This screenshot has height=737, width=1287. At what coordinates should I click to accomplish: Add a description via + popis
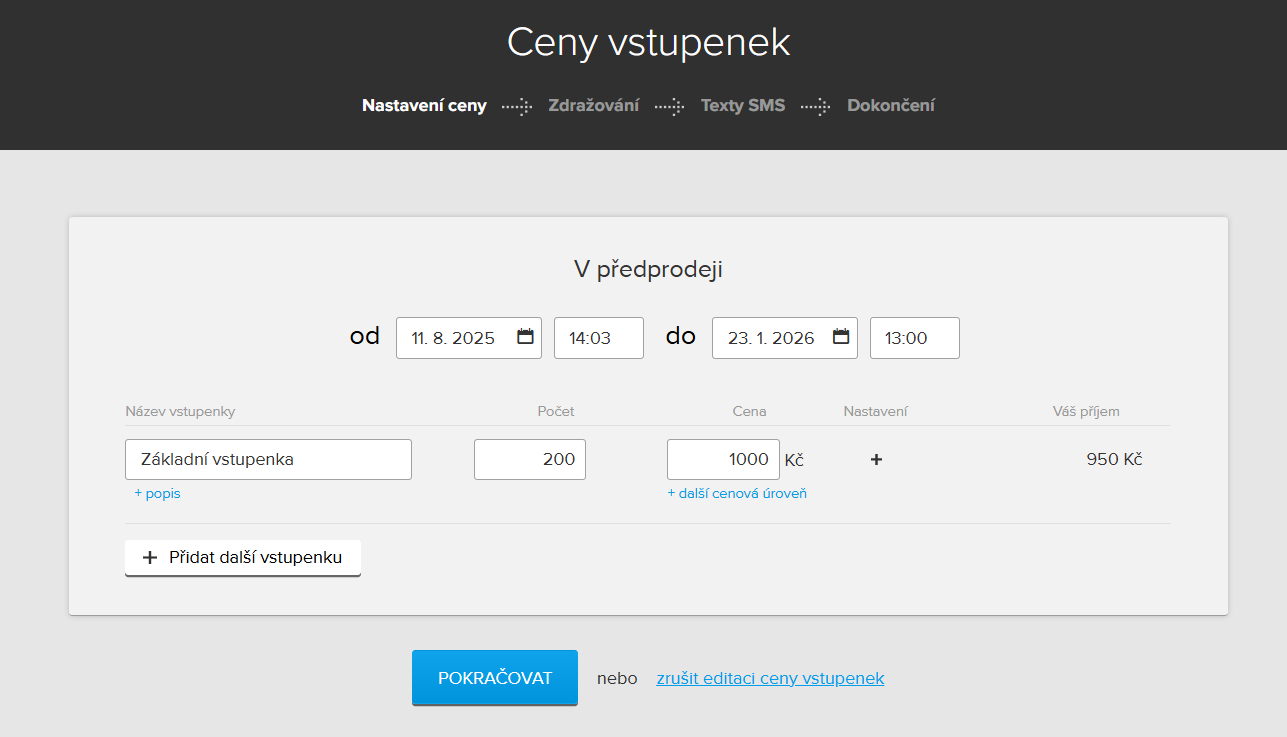157,493
